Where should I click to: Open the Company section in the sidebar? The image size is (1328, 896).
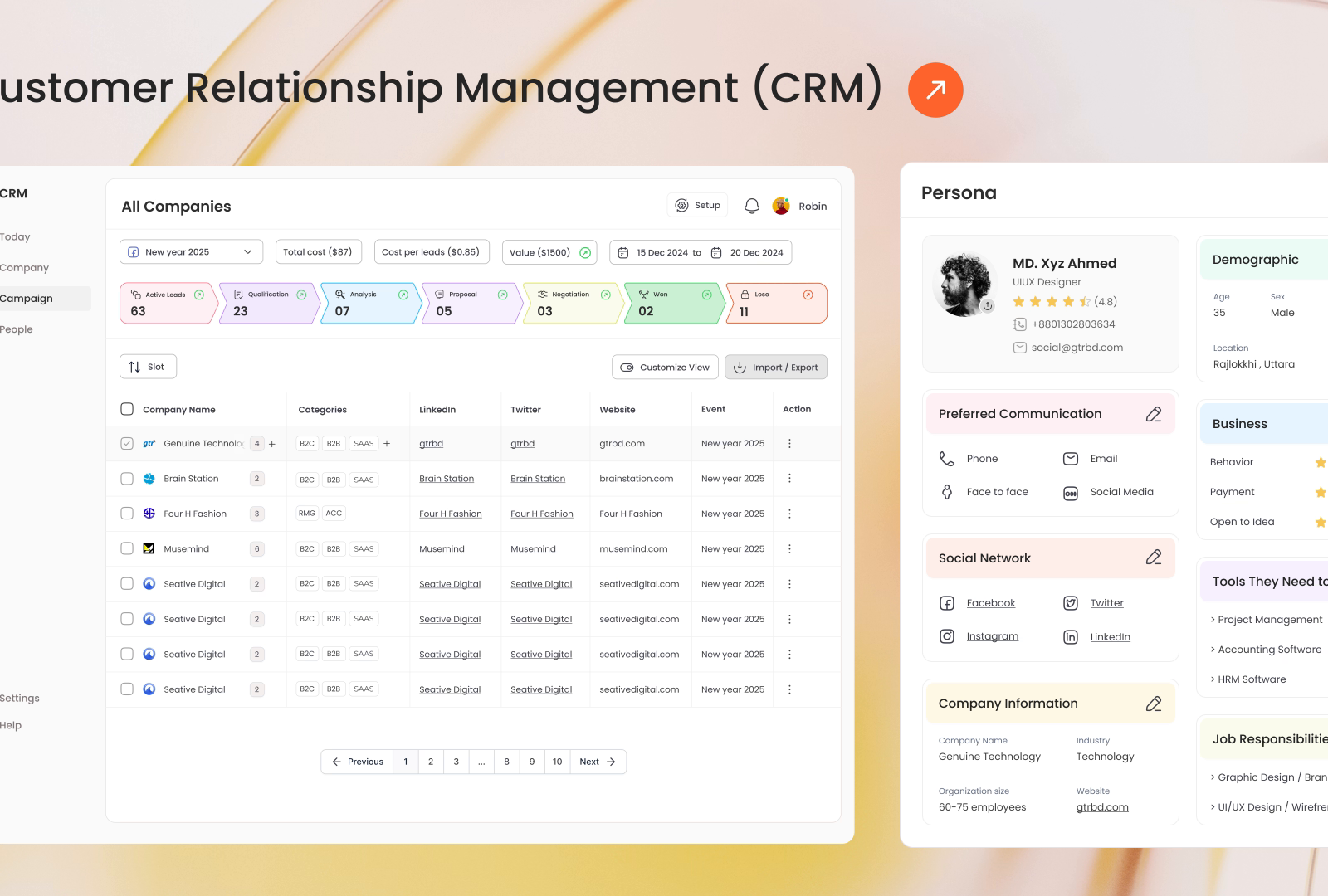[x=25, y=267]
